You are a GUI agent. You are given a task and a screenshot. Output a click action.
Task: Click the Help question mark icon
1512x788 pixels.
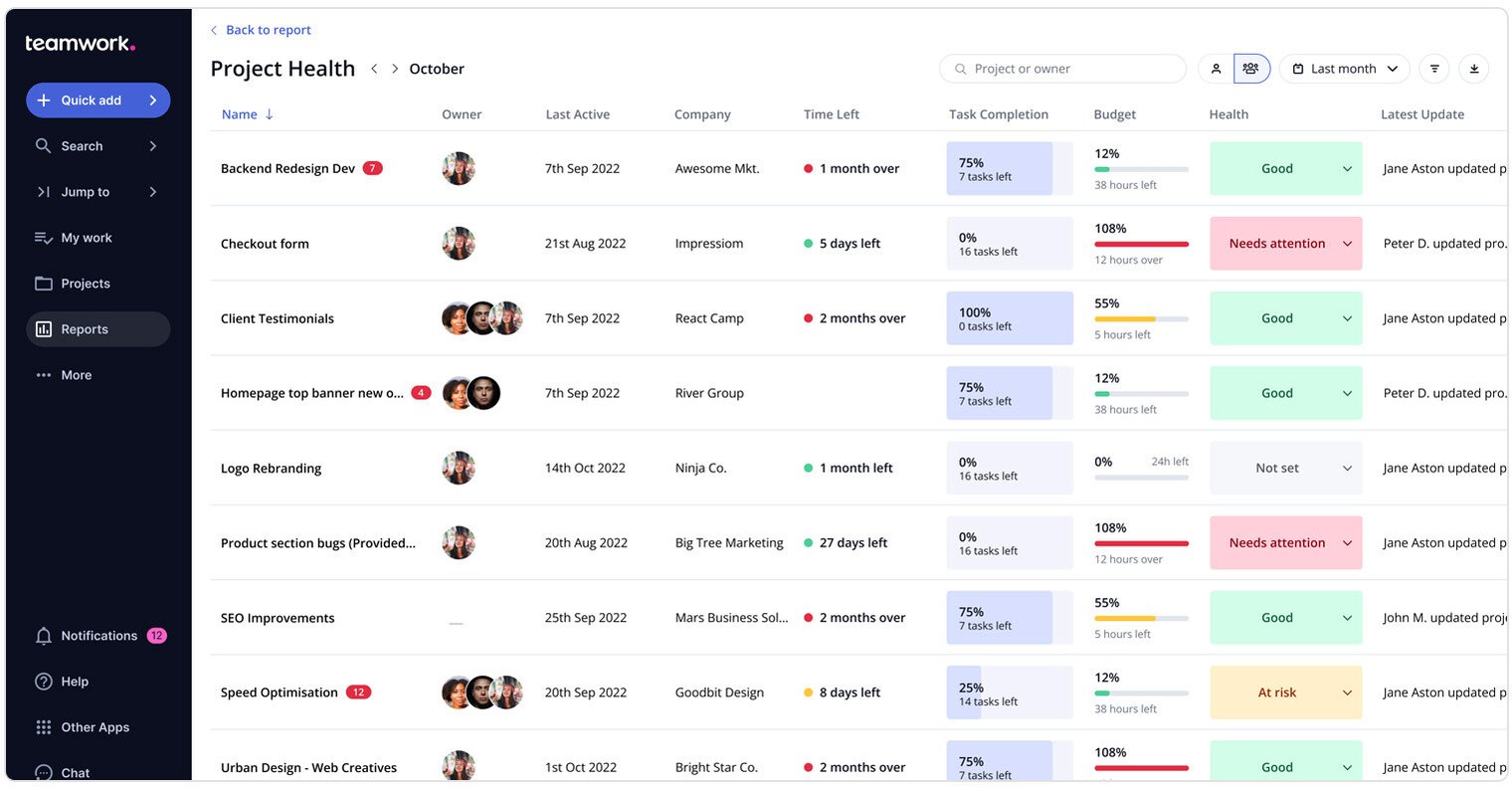(x=44, y=682)
